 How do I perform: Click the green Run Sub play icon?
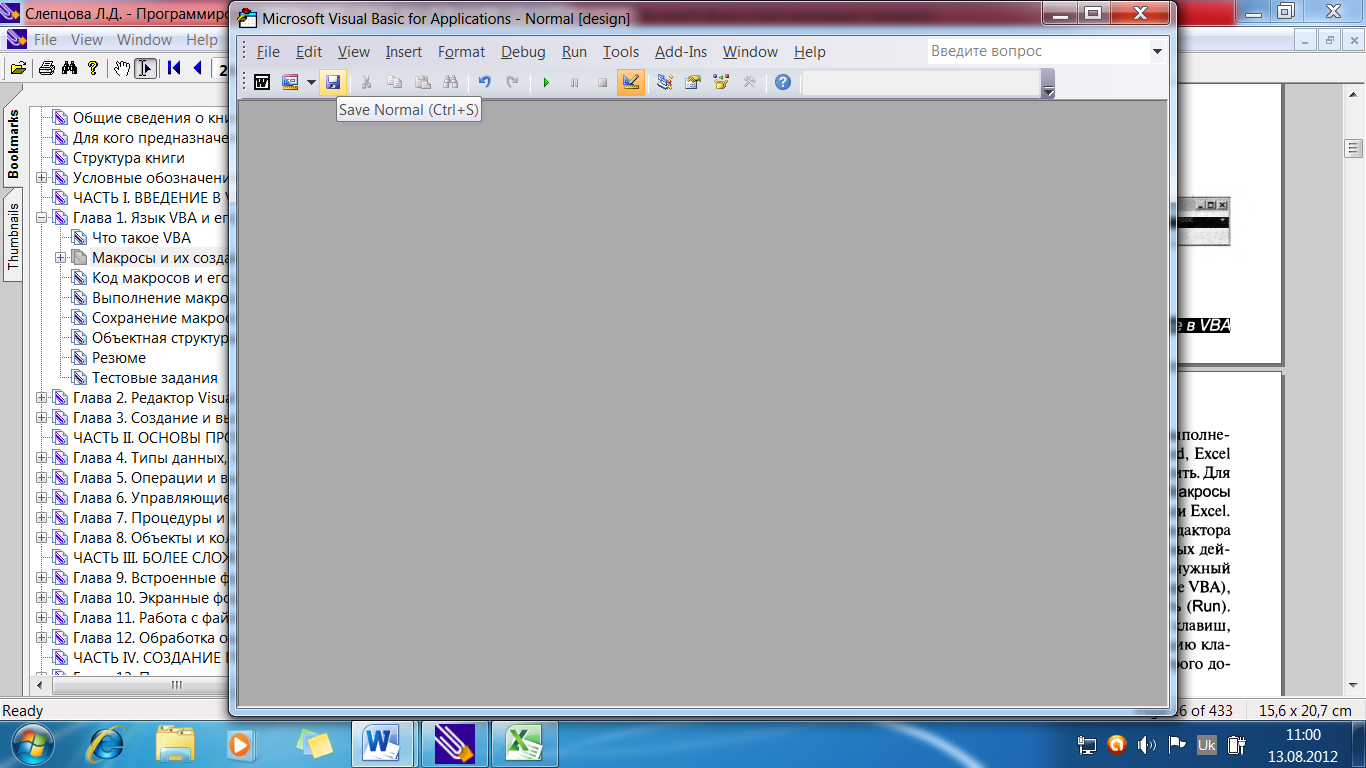pos(546,82)
